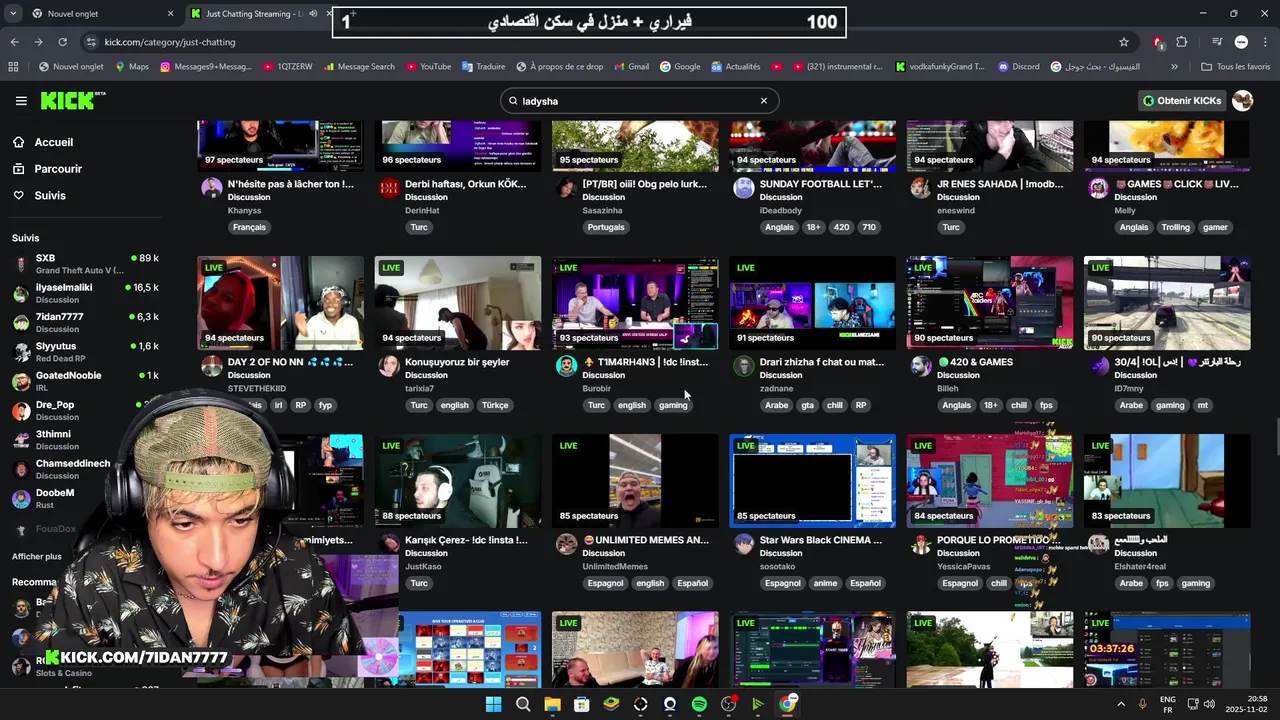Filter by the 'Portugais' tag

[606, 227]
